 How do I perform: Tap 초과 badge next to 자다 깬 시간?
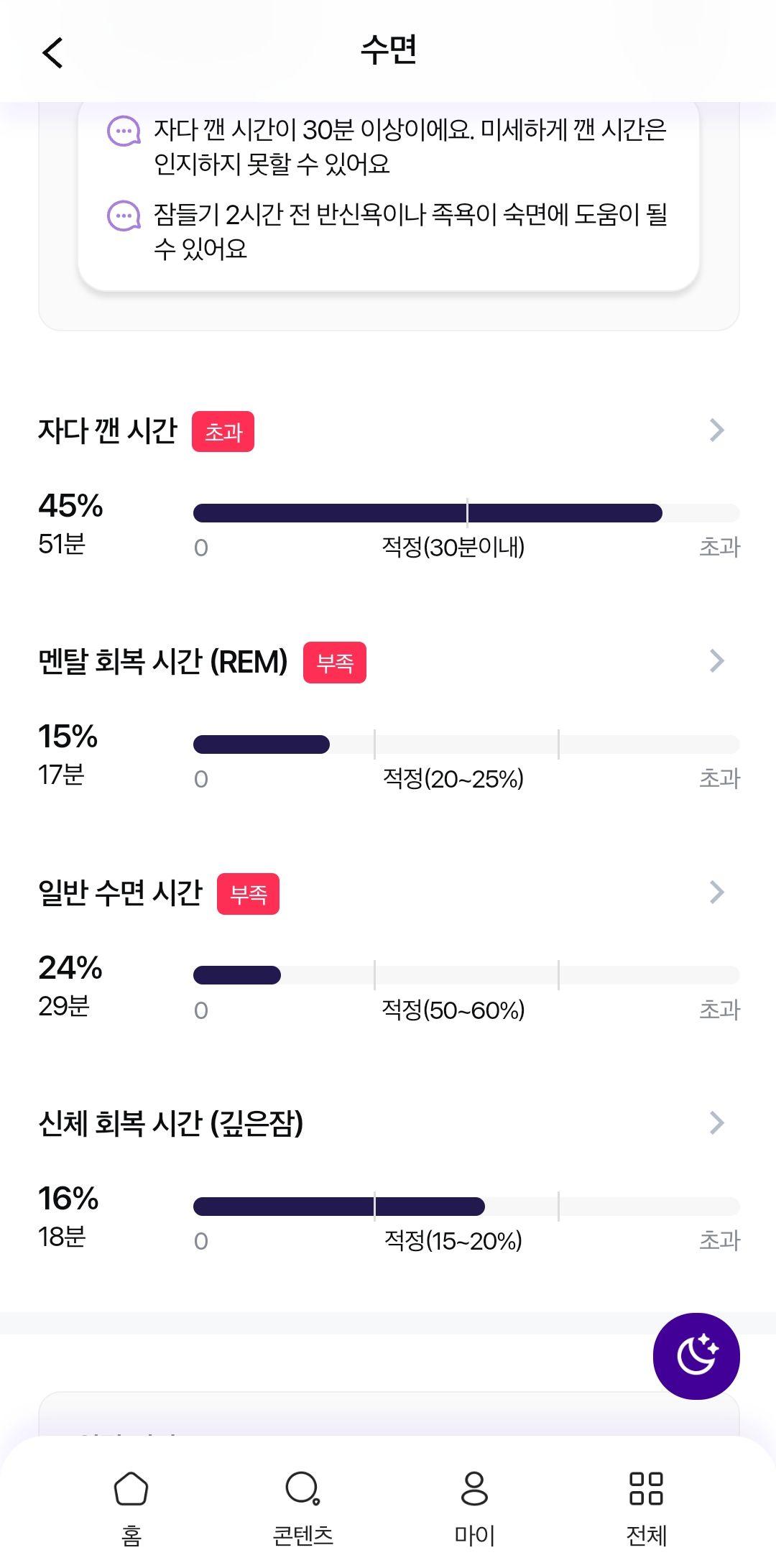(223, 432)
